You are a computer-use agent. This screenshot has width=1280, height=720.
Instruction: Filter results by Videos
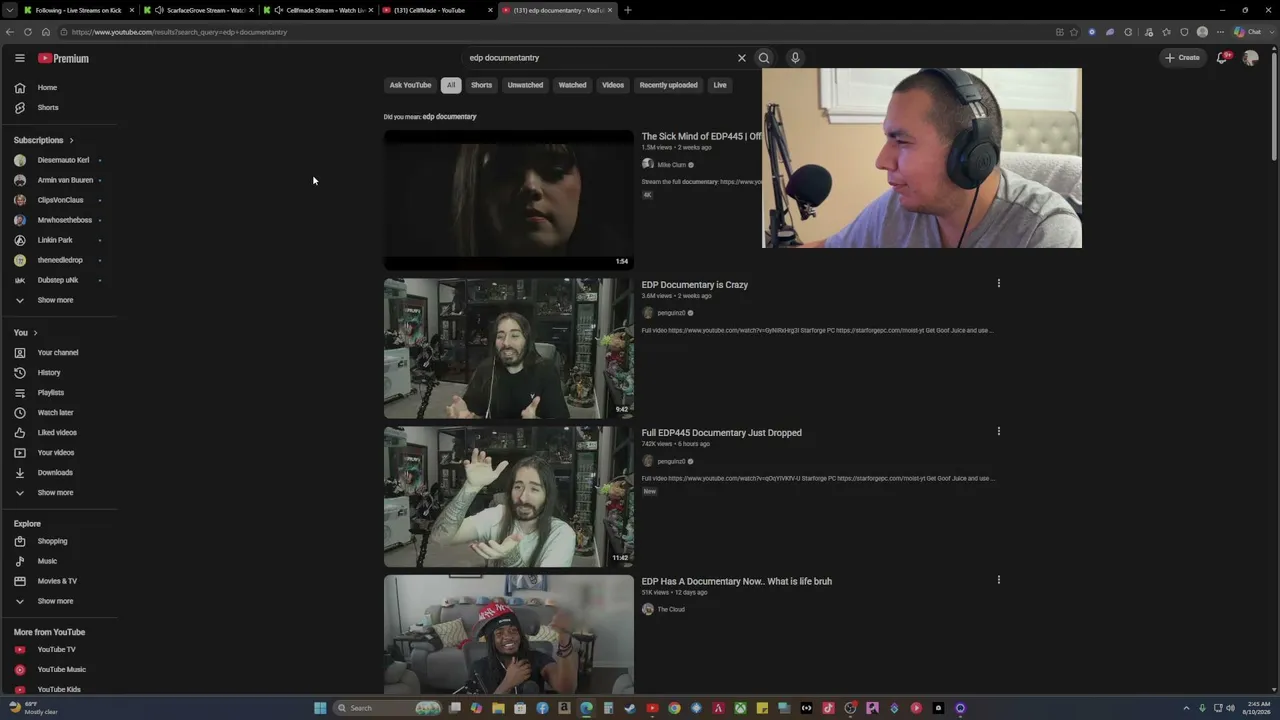coord(613,85)
